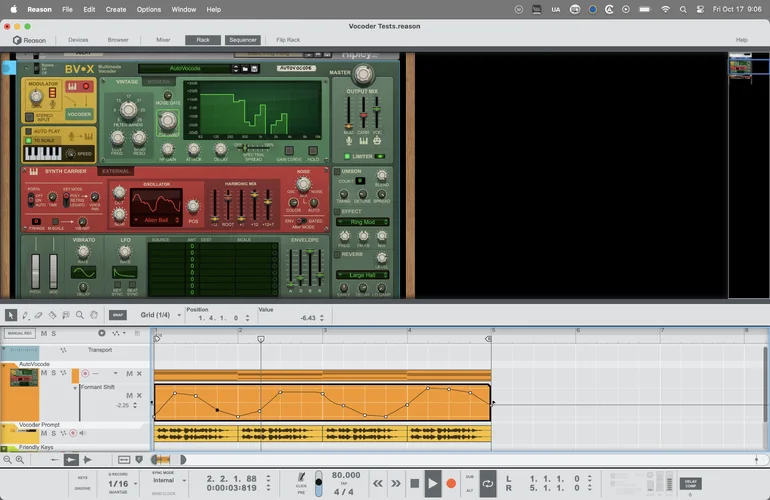Enable the Reverb checkbox on vocoder

click(x=337, y=254)
